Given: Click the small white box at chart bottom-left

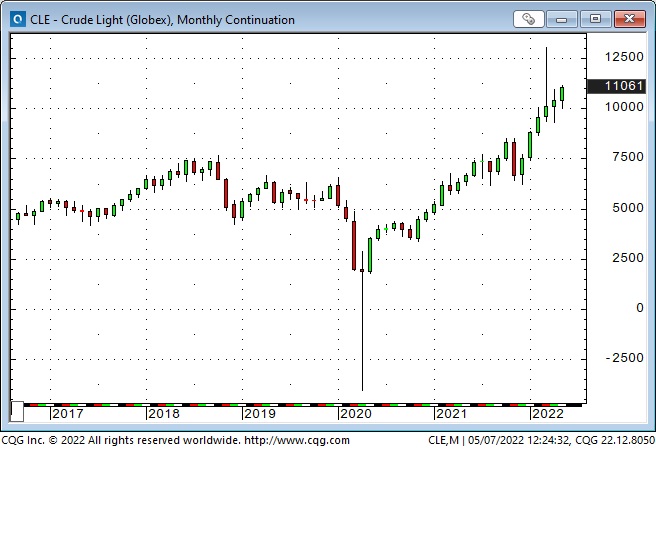Looking at the screenshot, I should click(17, 411).
